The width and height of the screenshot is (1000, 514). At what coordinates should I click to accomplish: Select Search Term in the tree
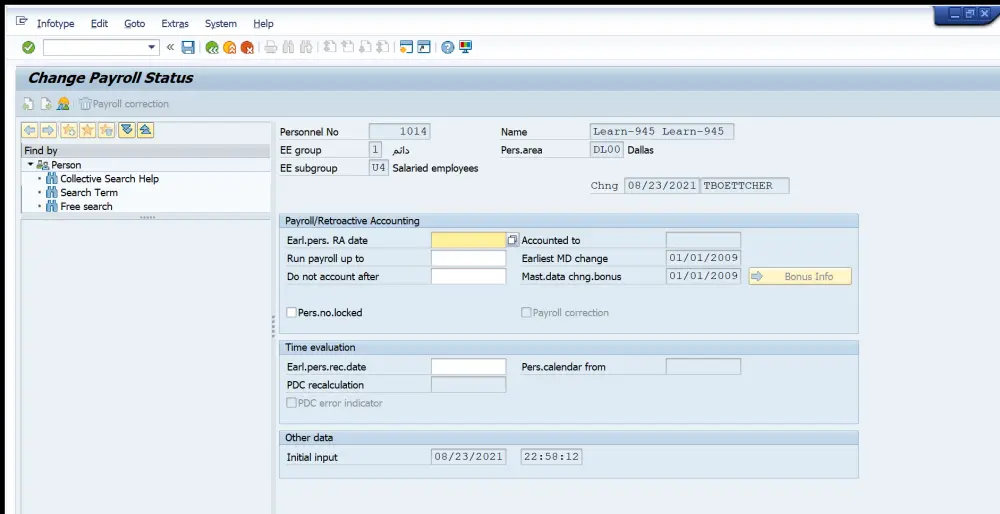[89, 193]
